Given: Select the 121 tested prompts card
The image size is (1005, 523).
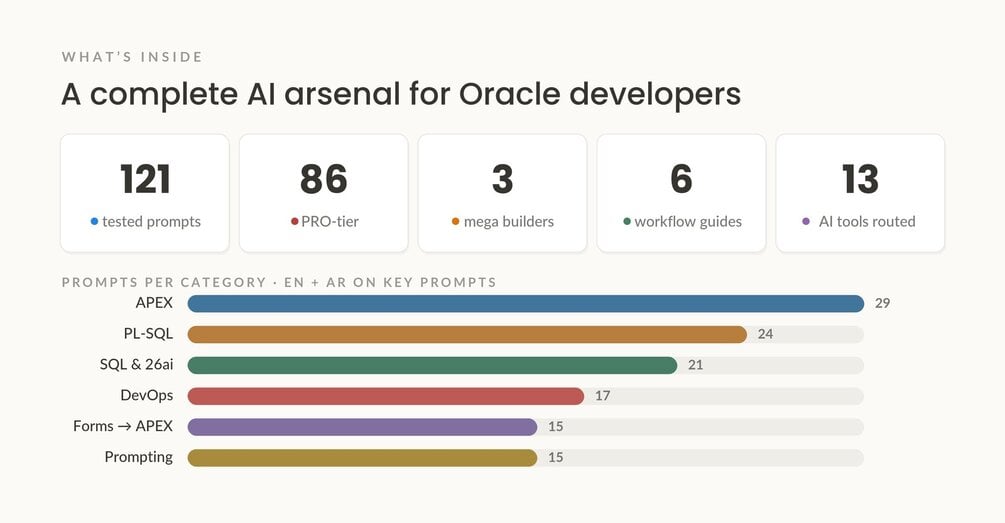Looking at the screenshot, I should (x=145, y=193).
